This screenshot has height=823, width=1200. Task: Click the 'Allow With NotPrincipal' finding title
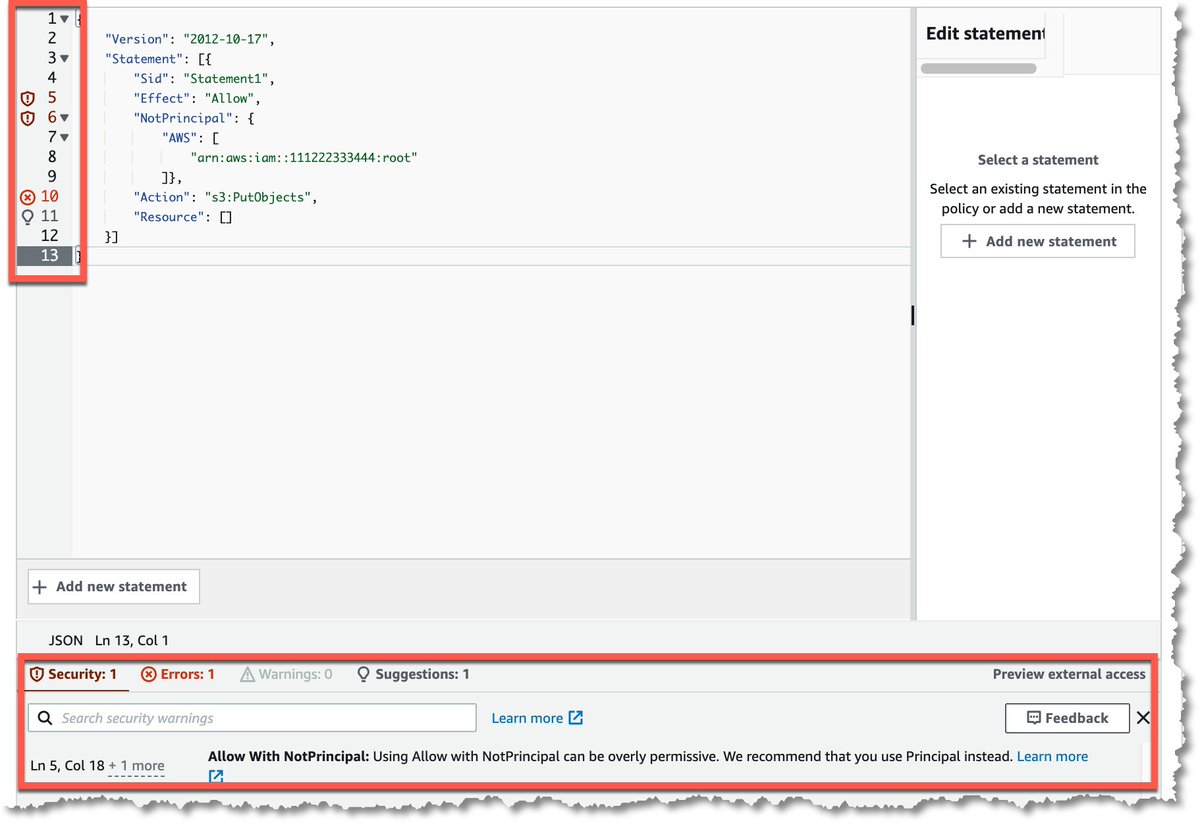coord(288,757)
